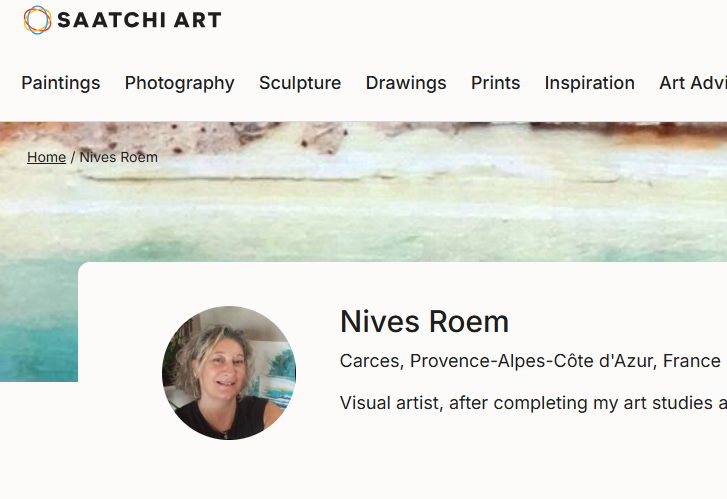Select Sculpture in the navigation bar
The width and height of the screenshot is (727, 499).
tap(300, 83)
